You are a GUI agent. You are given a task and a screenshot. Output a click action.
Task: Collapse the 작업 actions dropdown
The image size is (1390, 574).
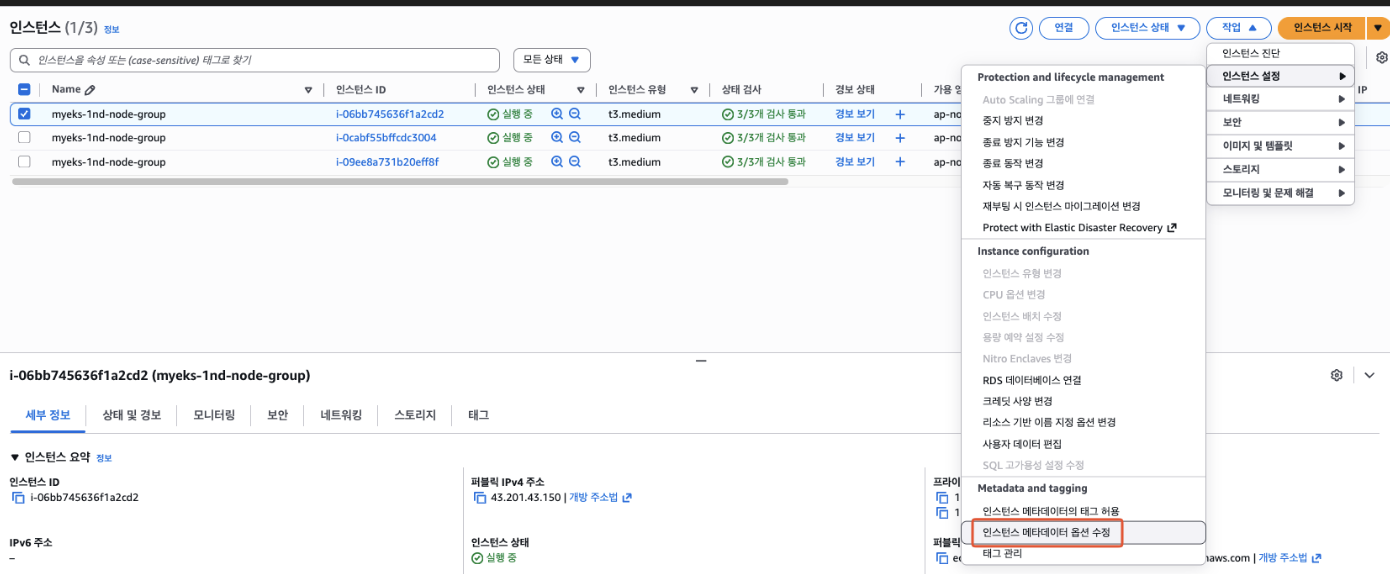1238,28
